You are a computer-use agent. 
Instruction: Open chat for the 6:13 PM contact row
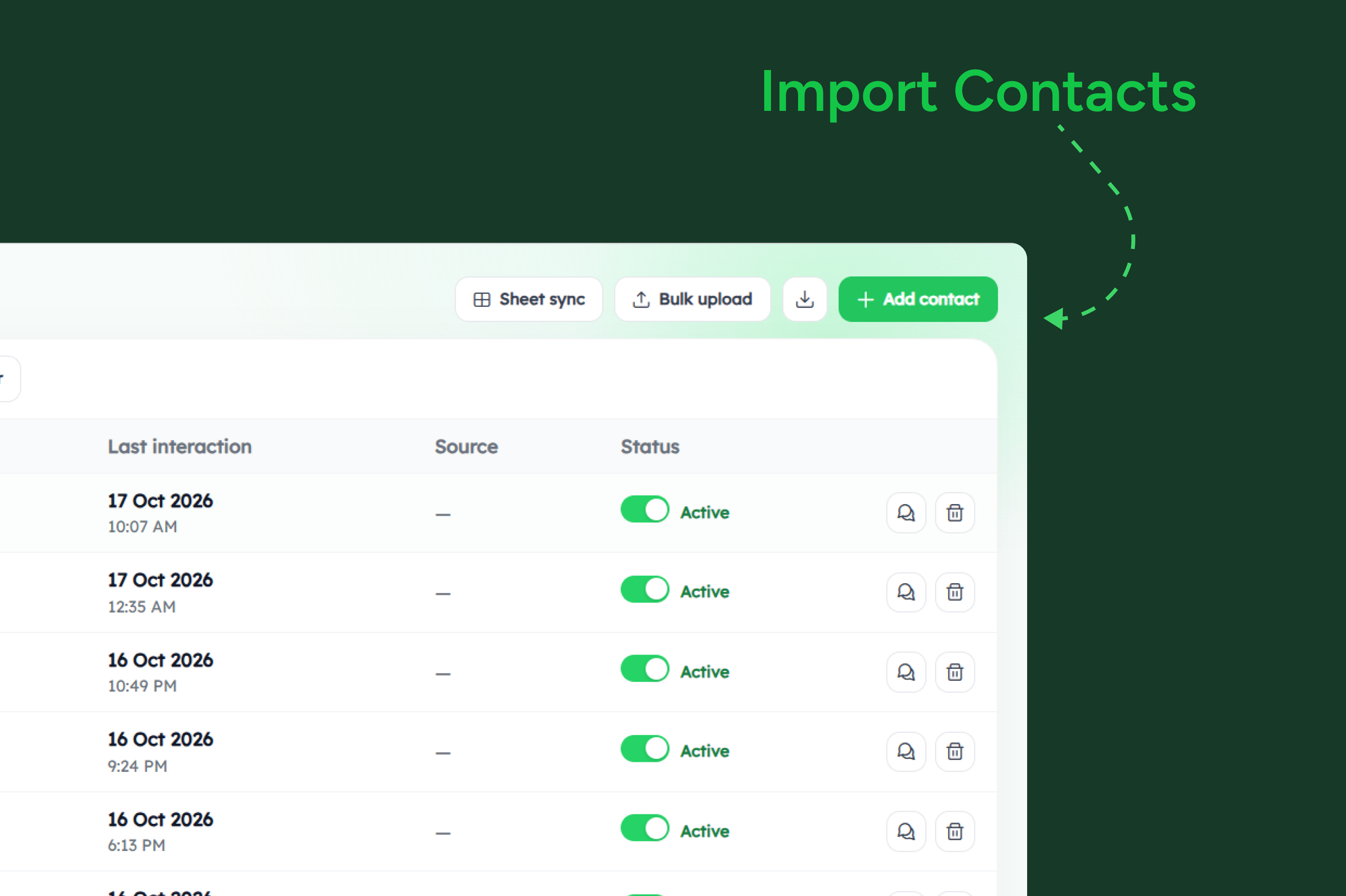tap(906, 832)
